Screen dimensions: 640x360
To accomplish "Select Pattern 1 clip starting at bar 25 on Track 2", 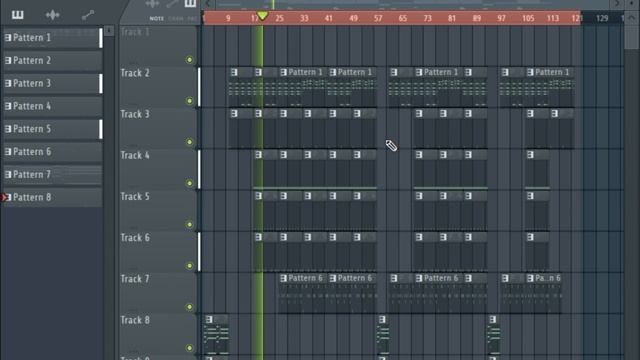I will tap(303, 87).
